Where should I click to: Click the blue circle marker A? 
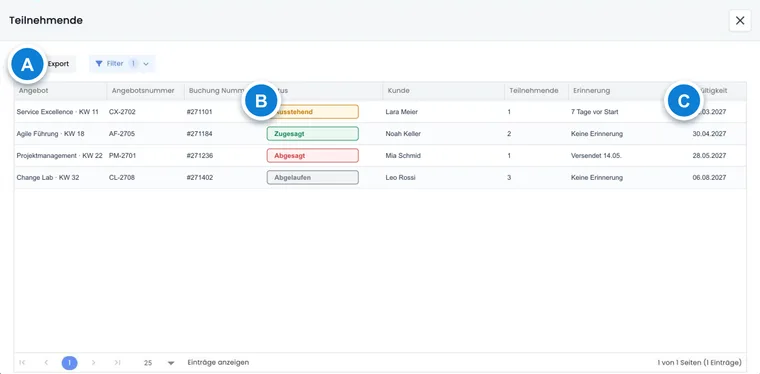pos(28,64)
